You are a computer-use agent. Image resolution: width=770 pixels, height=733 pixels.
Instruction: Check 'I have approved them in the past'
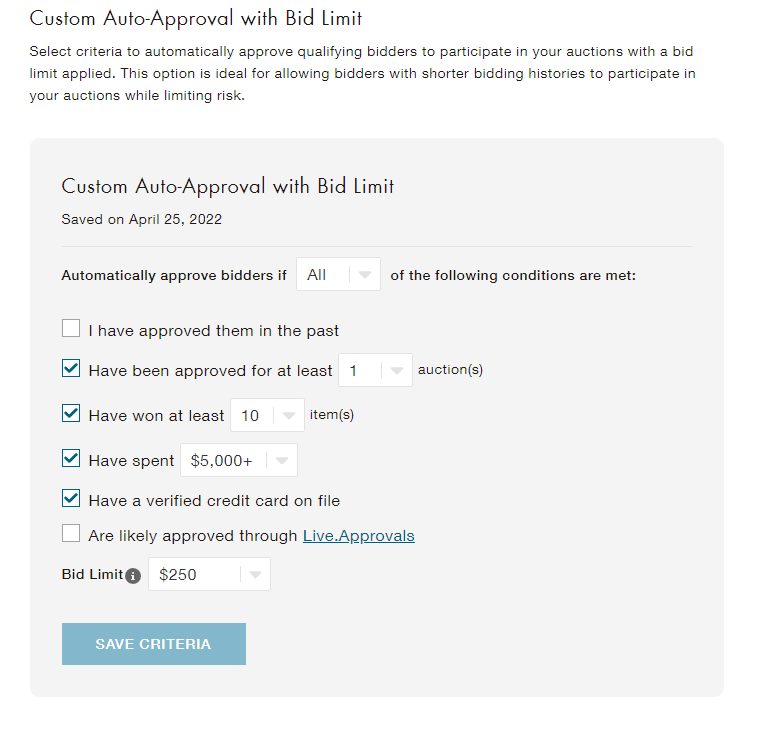(71, 328)
